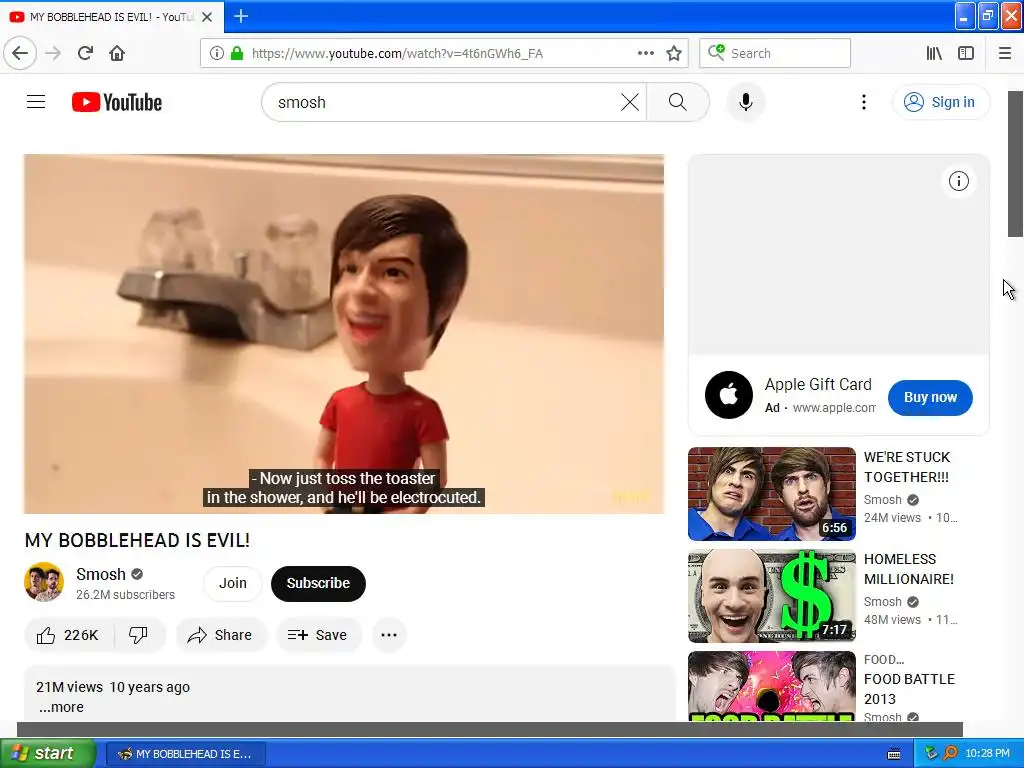Open the HOMELESS MILLIONAIRE video thumbnail
This screenshot has width=1024, height=768.
click(771, 596)
